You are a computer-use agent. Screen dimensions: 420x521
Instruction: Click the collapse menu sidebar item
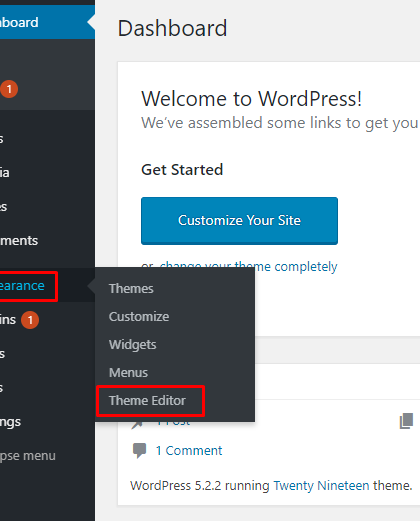(x=28, y=456)
